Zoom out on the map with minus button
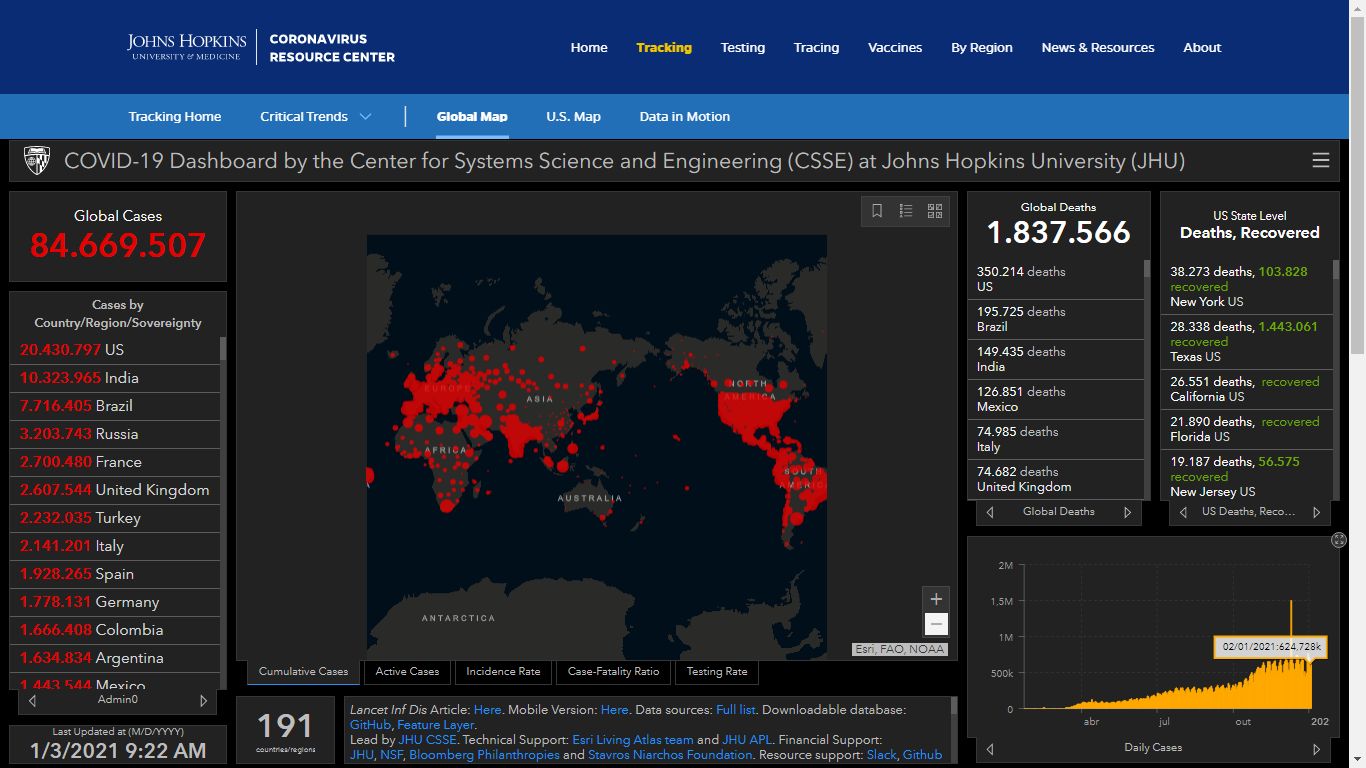Viewport: 1366px width, 768px height. click(x=936, y=624)
